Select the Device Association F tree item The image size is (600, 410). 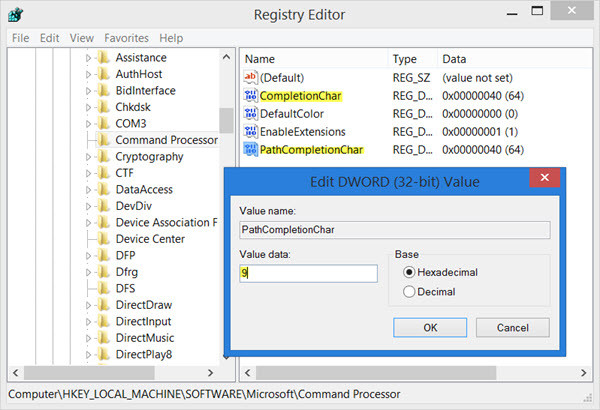(x=166, y=222)
